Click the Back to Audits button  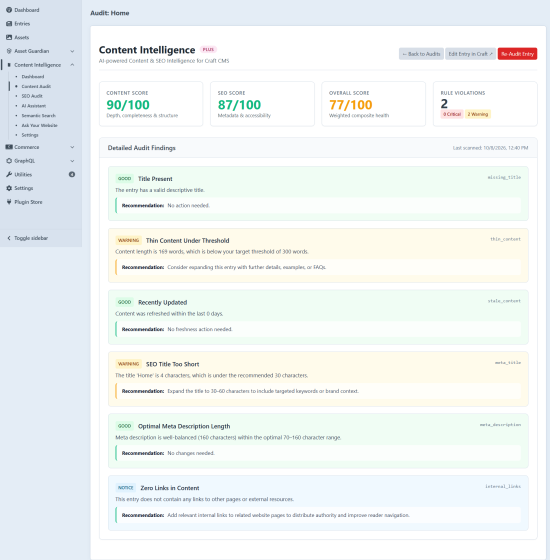(x=421, y=54)
